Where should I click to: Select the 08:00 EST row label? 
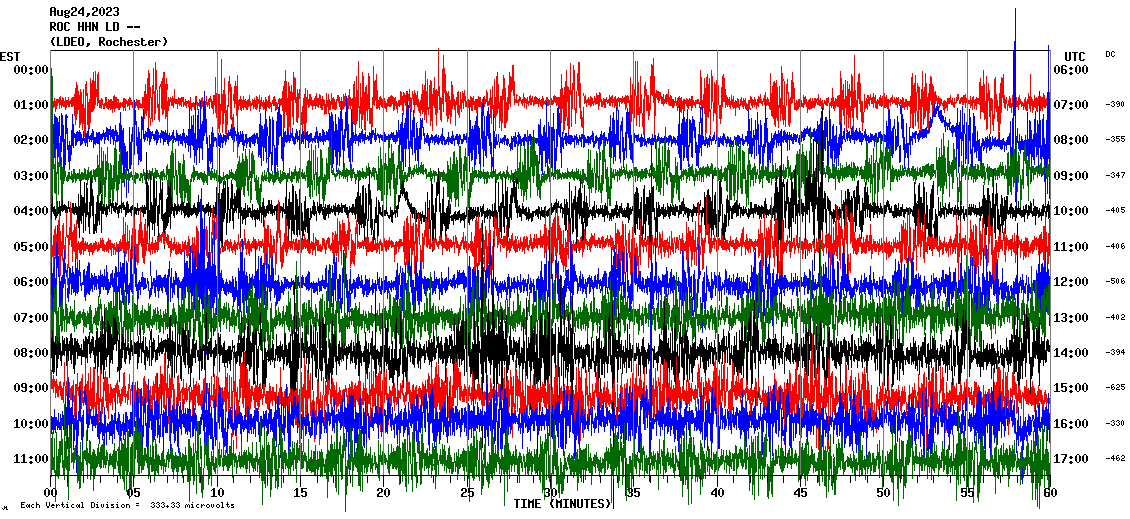click(x=32, y=353)
